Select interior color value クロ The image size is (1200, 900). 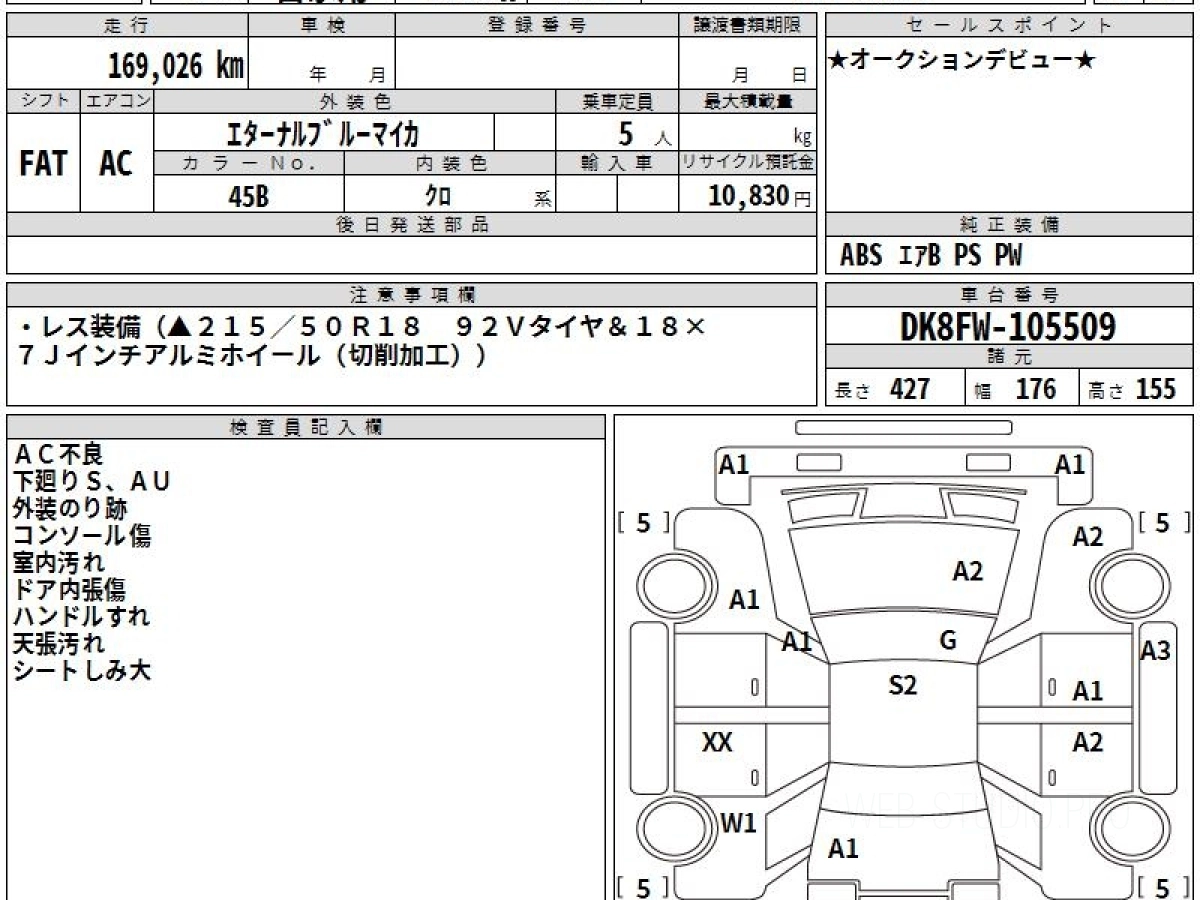(437, 196)
